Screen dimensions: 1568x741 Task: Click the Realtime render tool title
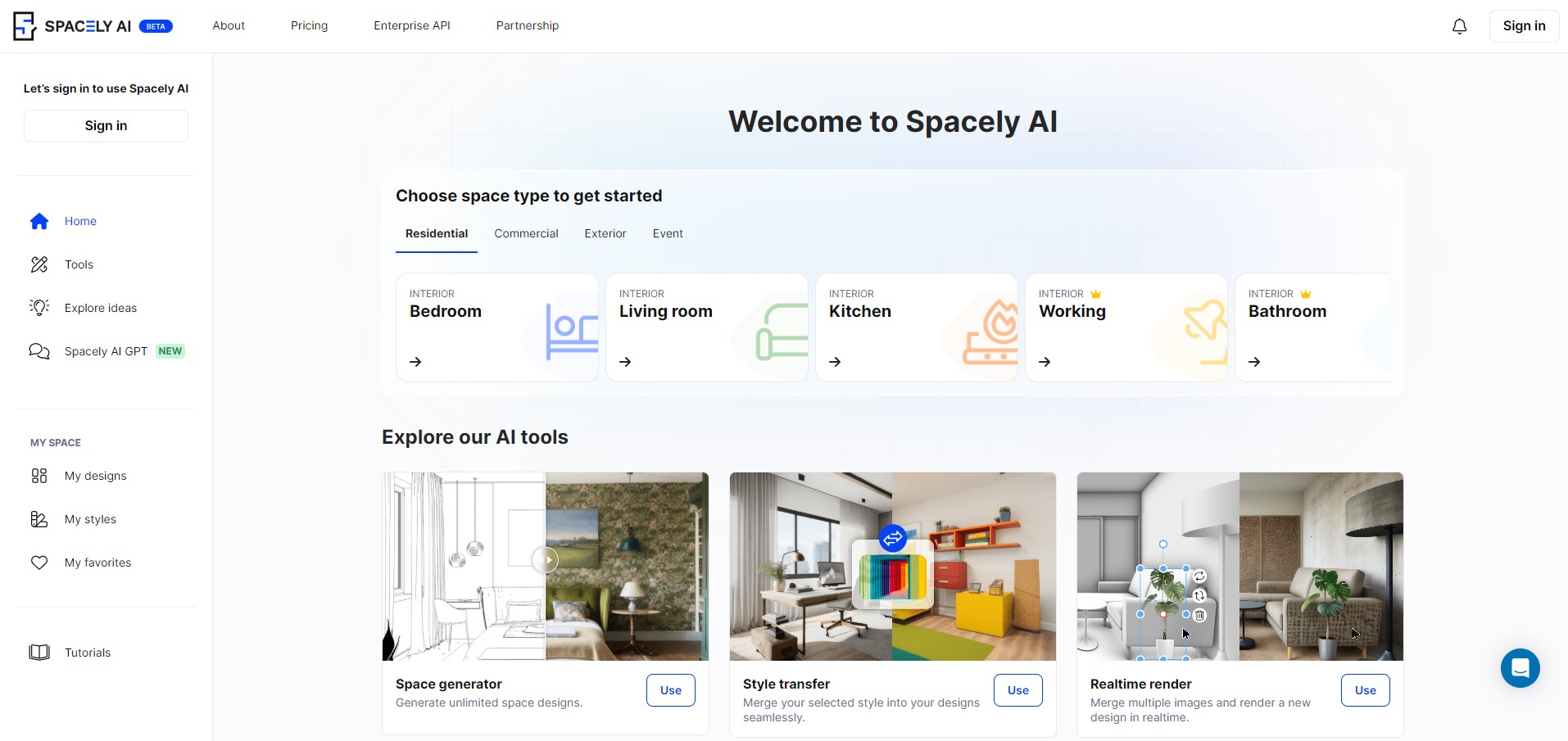click(1141, 685)
